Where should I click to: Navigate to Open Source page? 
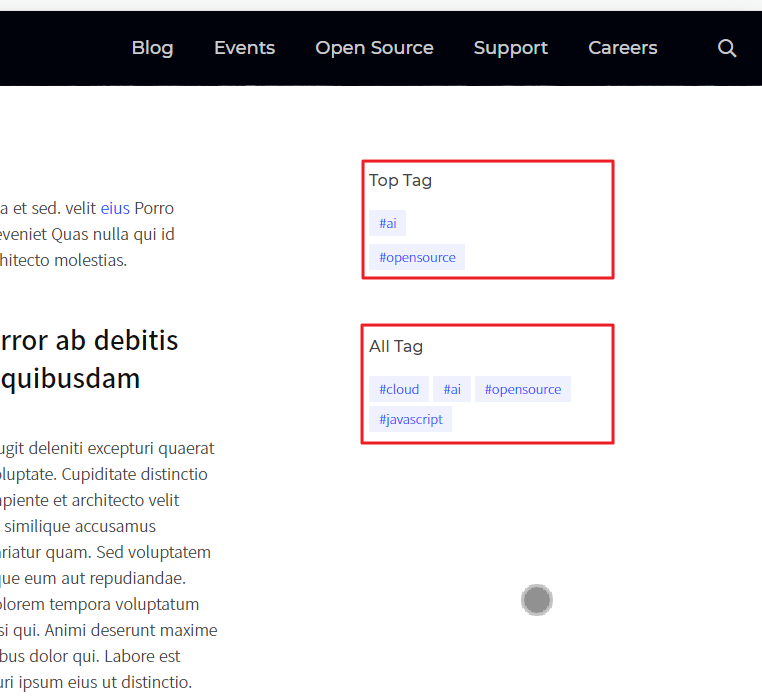coord(374,48)
